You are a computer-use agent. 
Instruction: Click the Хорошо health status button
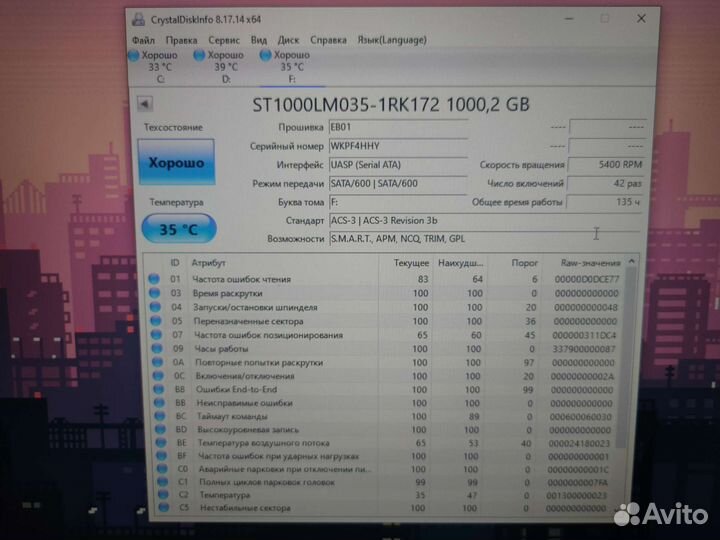point(176,163)
